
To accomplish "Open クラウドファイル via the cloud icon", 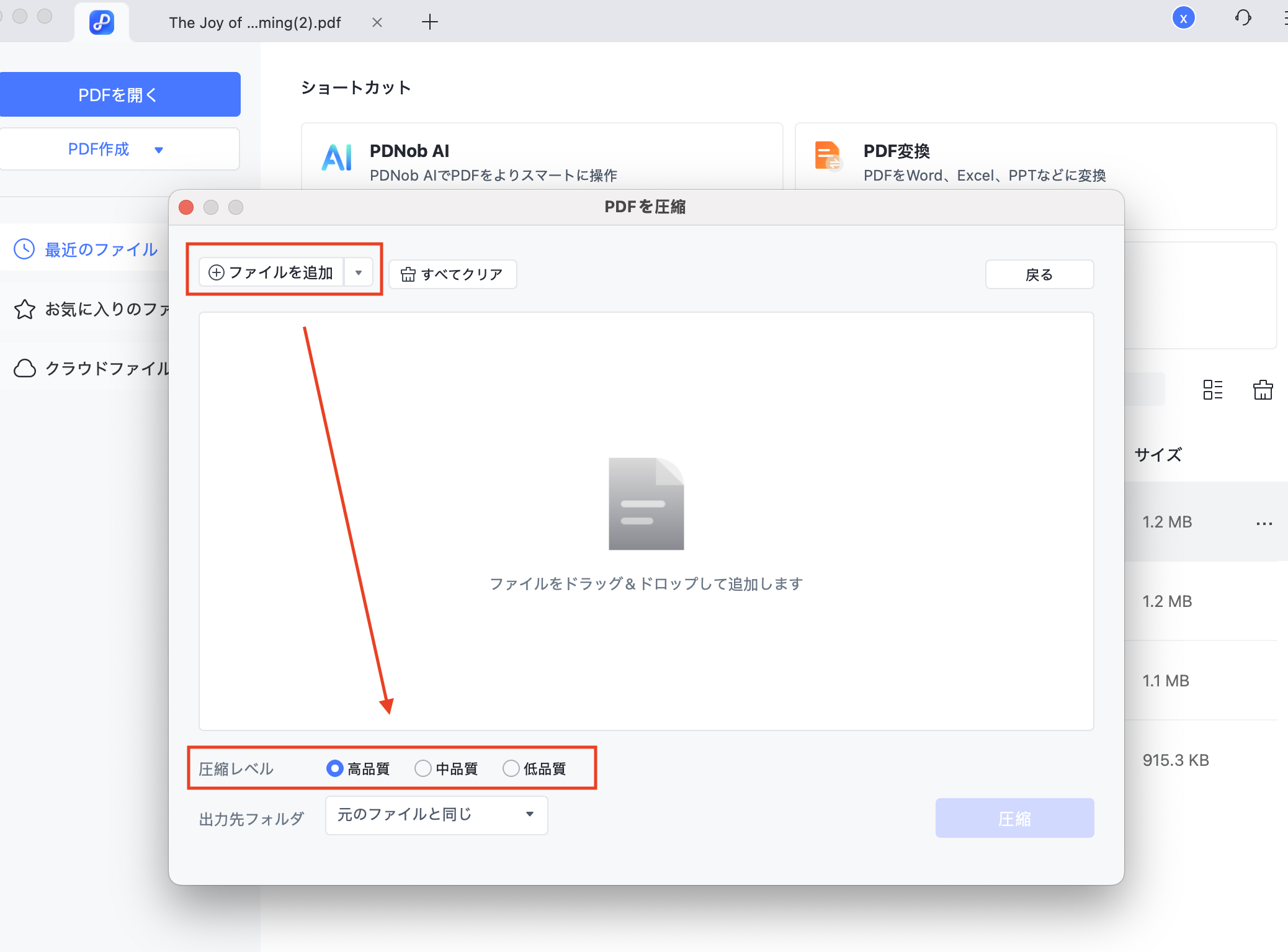I will coord(24,368).
